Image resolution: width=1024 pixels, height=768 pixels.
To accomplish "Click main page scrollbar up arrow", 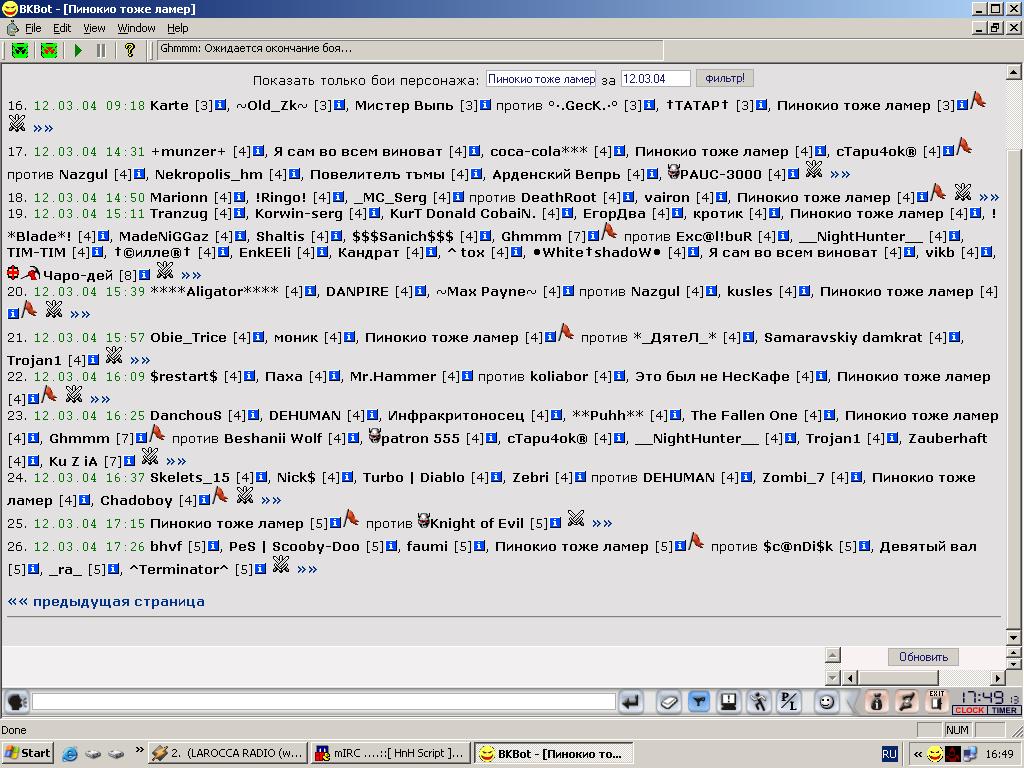I will 1014,72.
